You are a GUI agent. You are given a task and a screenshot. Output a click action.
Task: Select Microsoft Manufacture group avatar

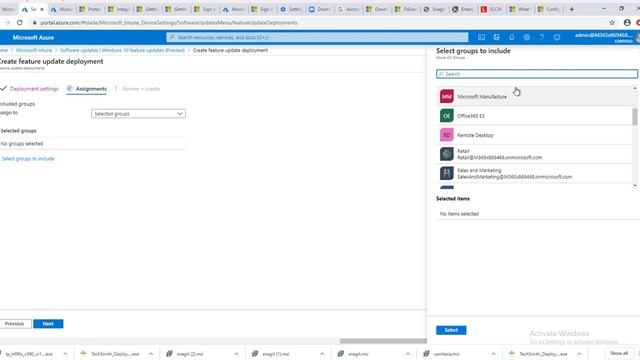(x=447, y=96)
